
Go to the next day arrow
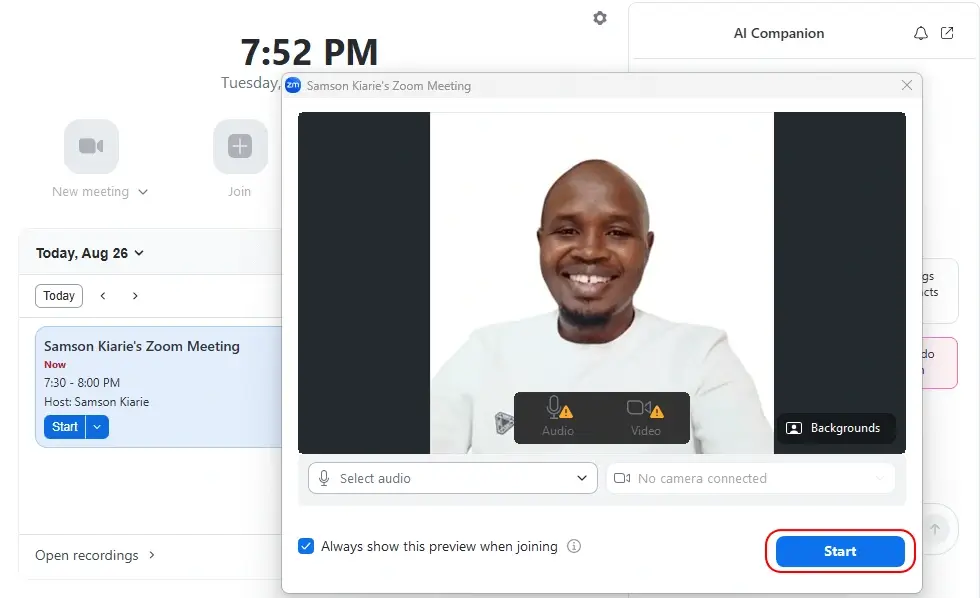click(x=135, y=296)
